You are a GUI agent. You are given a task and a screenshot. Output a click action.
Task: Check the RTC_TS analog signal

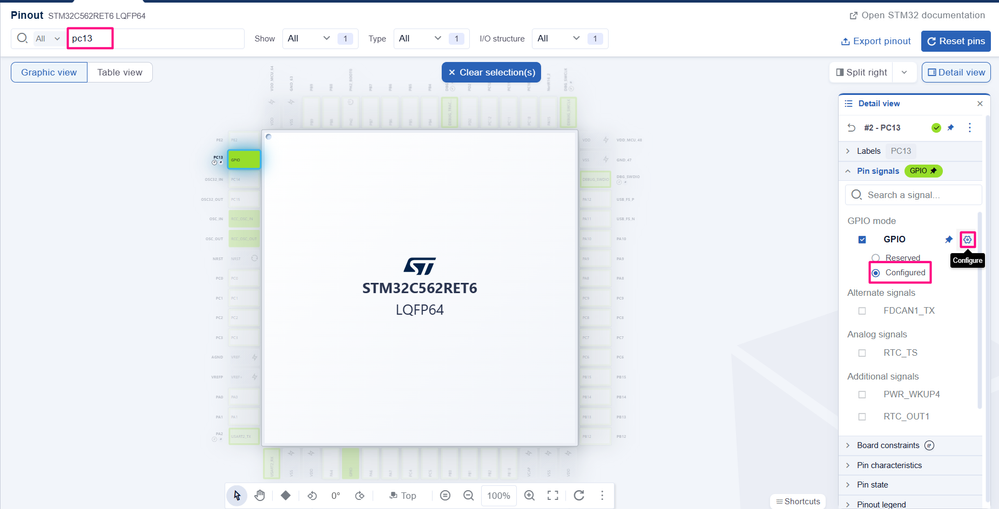point(862,352)
